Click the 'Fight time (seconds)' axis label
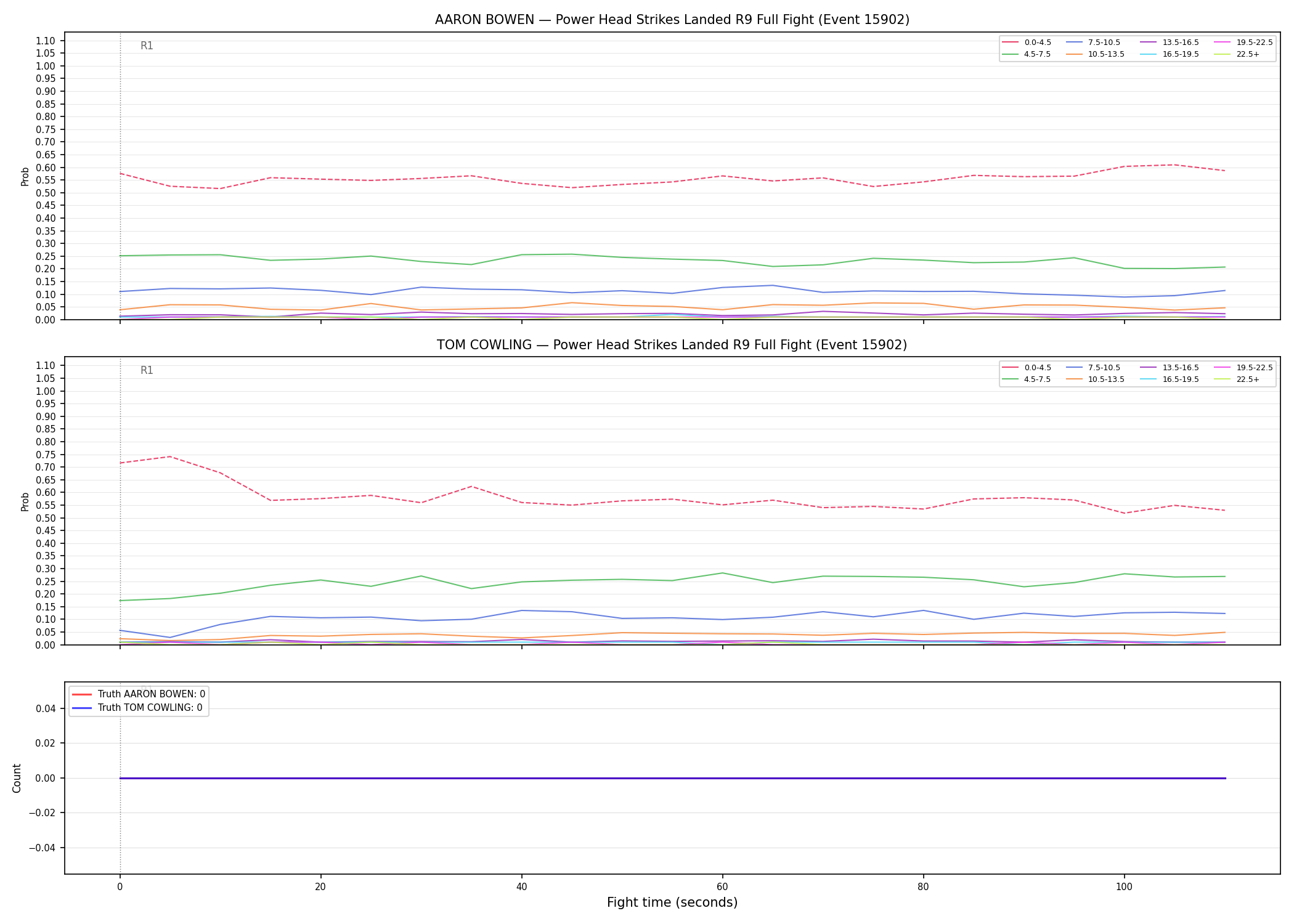 click(x=672, y=902)
